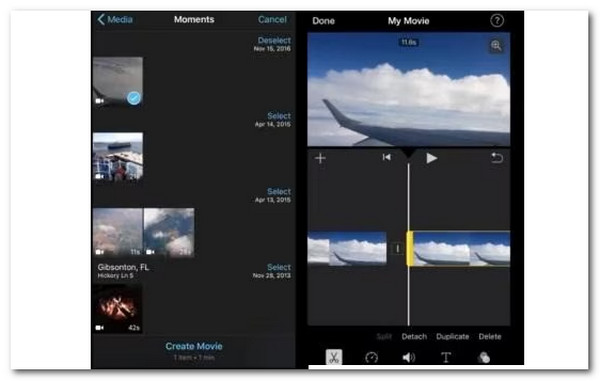Screen dimensions: 600x381
Task: Choose Detach from clip actions
Action: coord(414,337)
